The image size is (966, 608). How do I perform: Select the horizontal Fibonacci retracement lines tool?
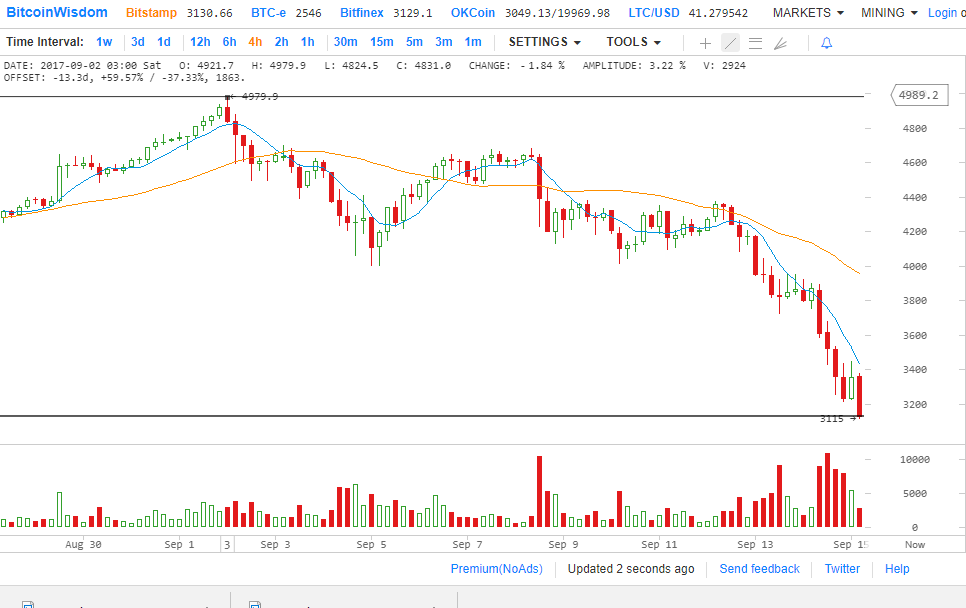[x=755, y=43]
